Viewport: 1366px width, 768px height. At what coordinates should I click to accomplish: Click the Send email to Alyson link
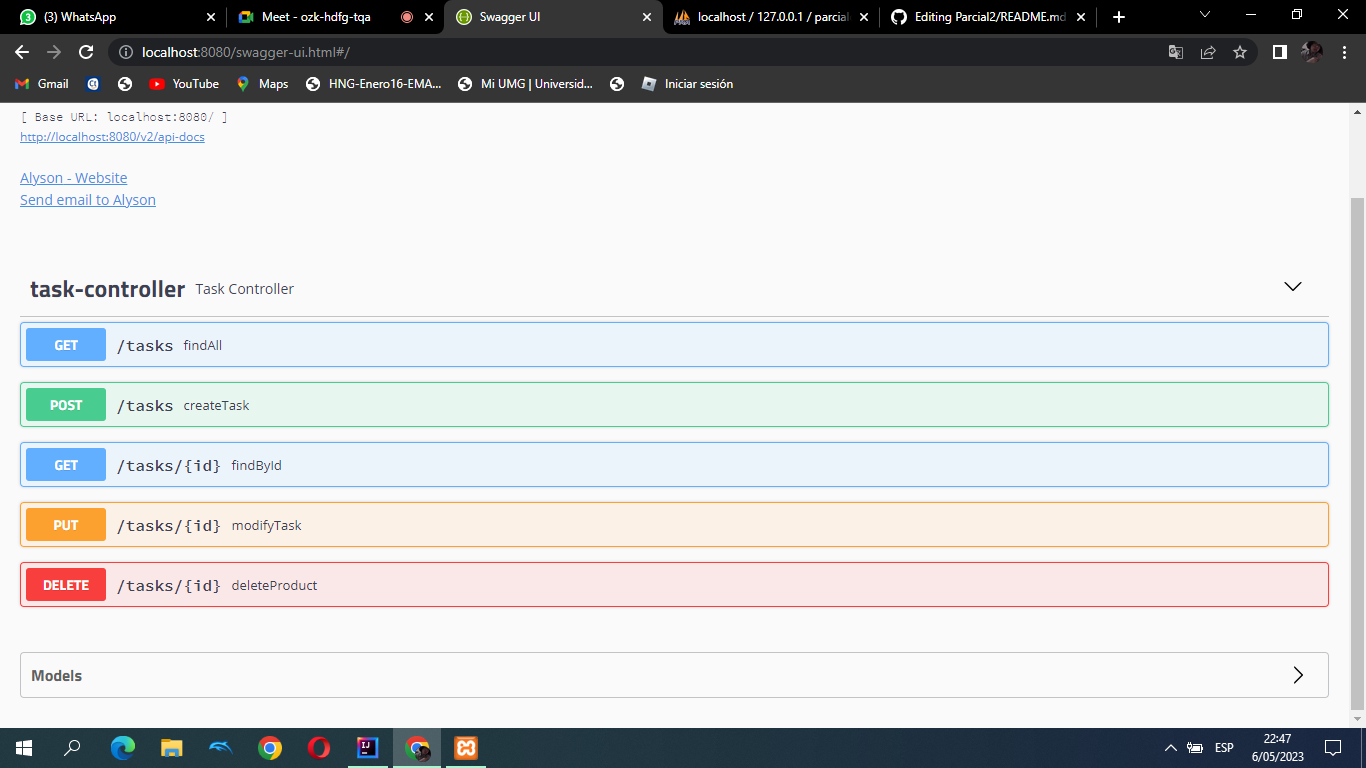[x=88, y=200]
